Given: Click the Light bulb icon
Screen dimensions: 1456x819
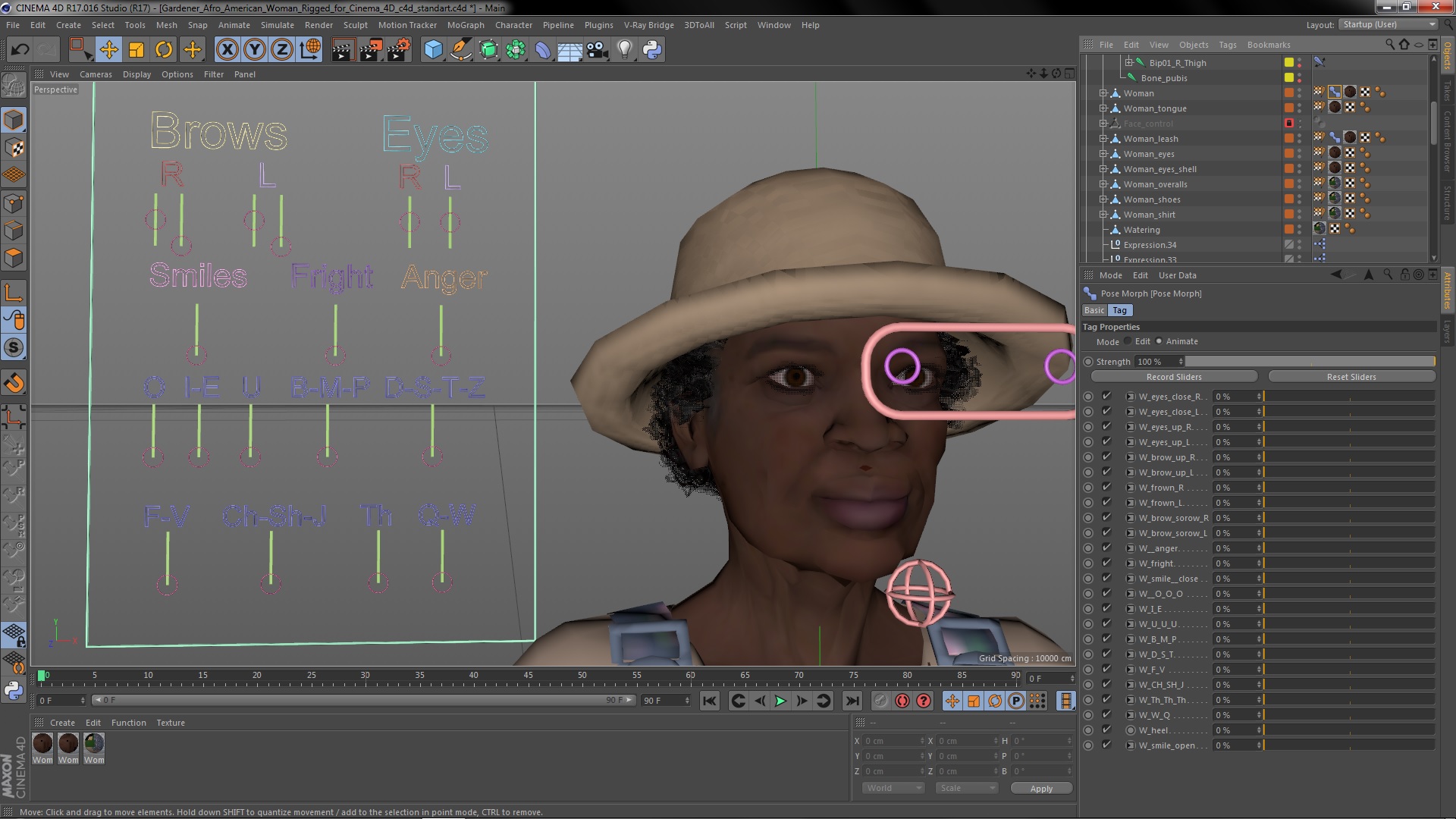Looking at the screenshot, I should [x=625, y=50].
